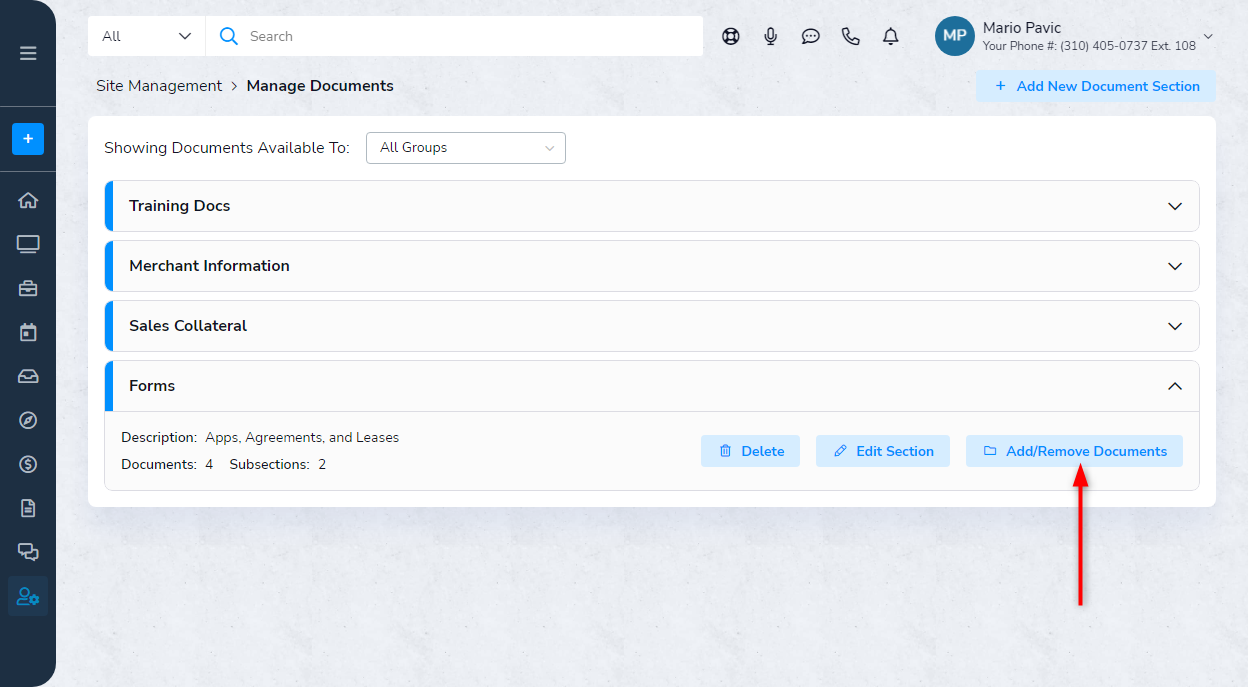Image resolution: width=1248 pixels, height=687 pixels.
Task: Open the briefcase icon in sidebar
Action: click(28, 289)
